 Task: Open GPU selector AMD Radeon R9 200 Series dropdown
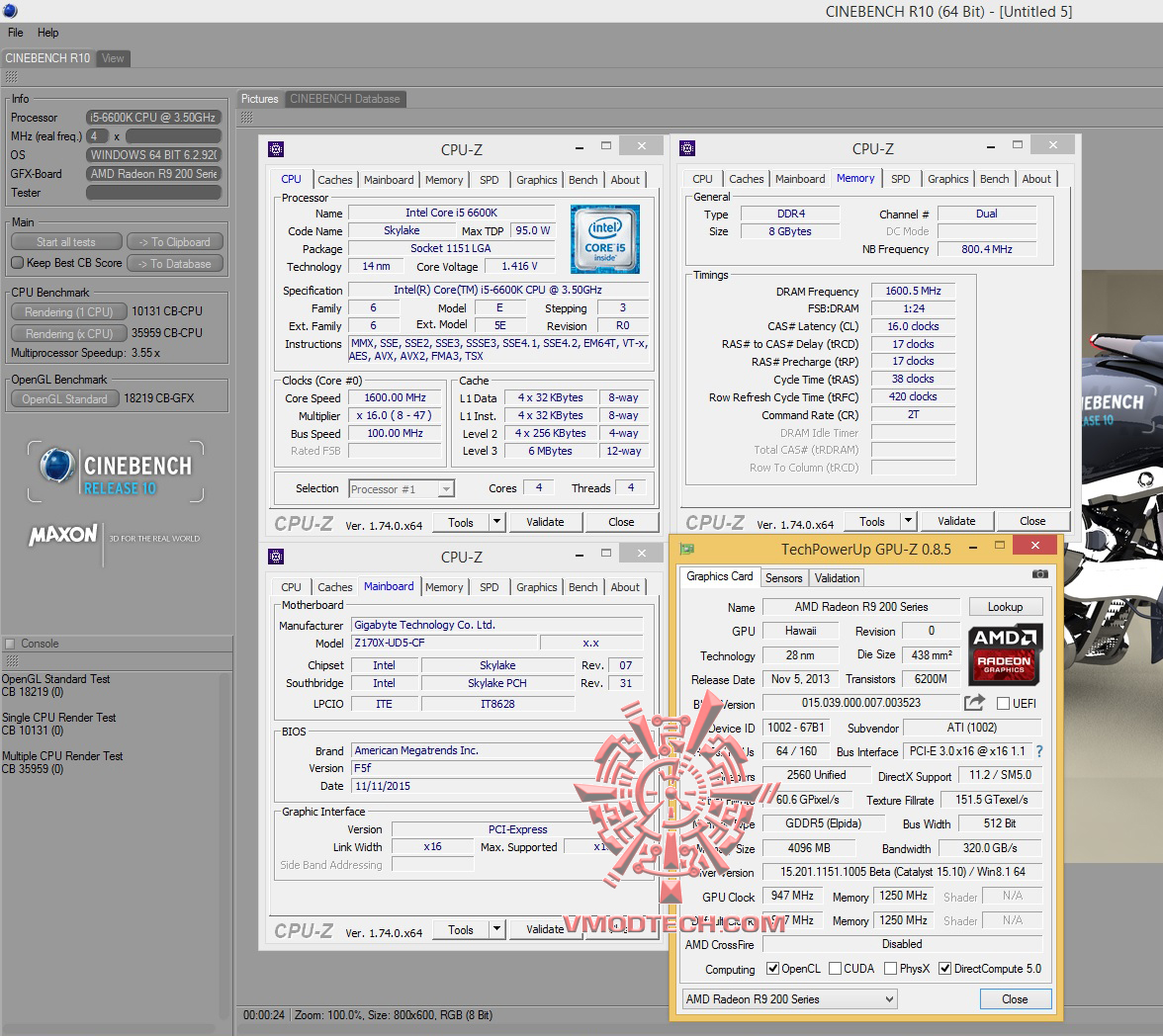(789, 998)
